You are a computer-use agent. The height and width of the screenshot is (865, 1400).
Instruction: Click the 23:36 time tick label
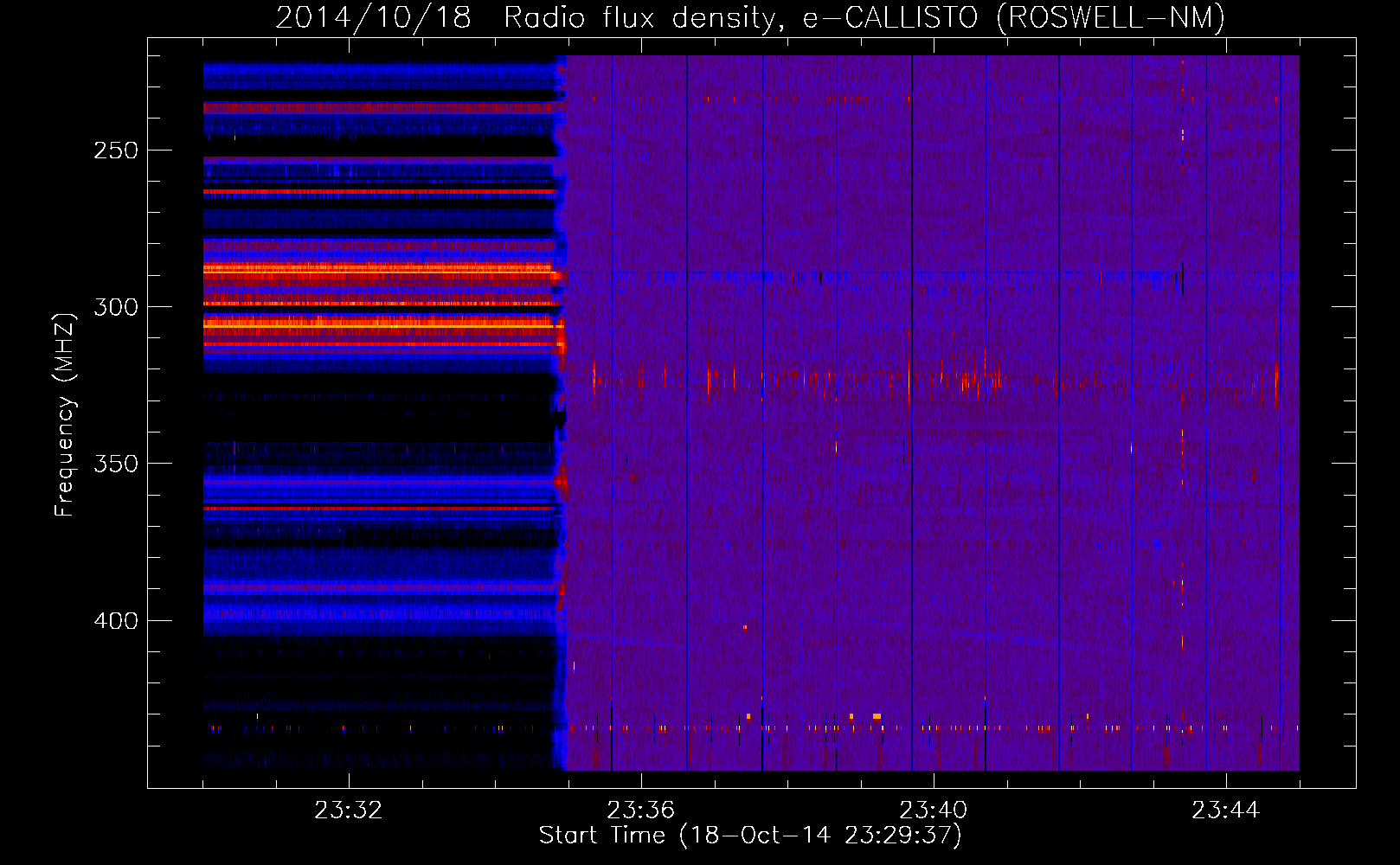tap(640, 810)
